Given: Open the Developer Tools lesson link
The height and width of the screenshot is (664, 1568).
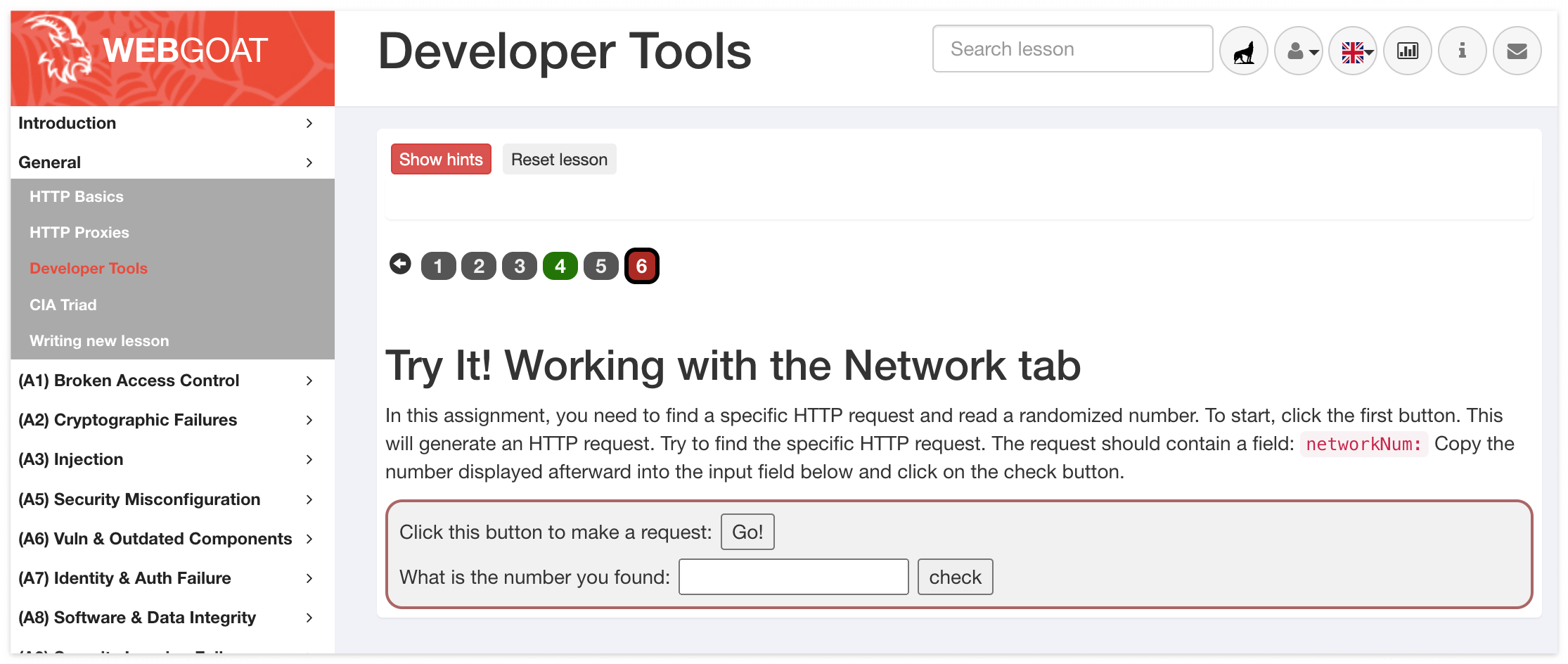Looking at the screenshot, I should point(89,269).
